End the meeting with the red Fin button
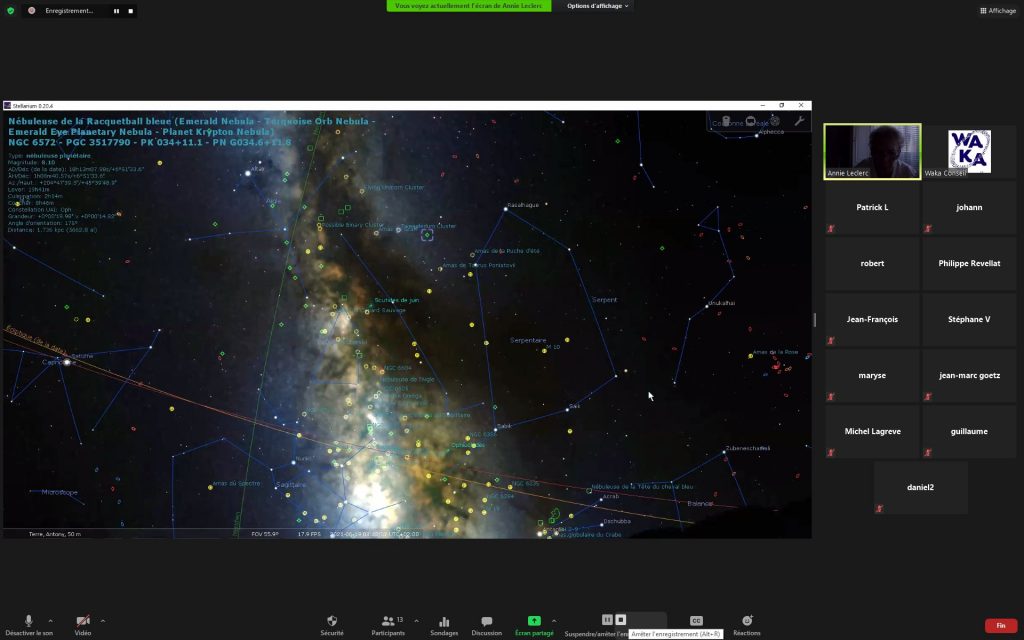Screen dimensions: 1024x640 [x=1000, y=626]
